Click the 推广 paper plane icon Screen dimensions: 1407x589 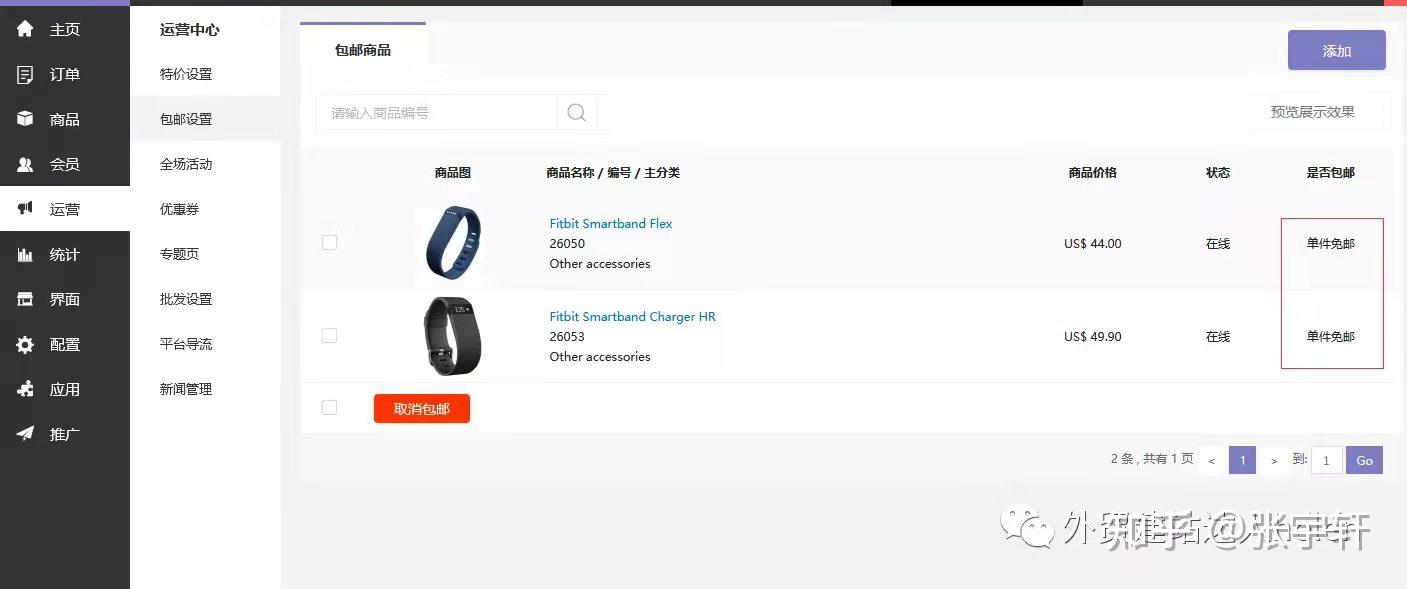pyautogui.click(x=25, y=434)
